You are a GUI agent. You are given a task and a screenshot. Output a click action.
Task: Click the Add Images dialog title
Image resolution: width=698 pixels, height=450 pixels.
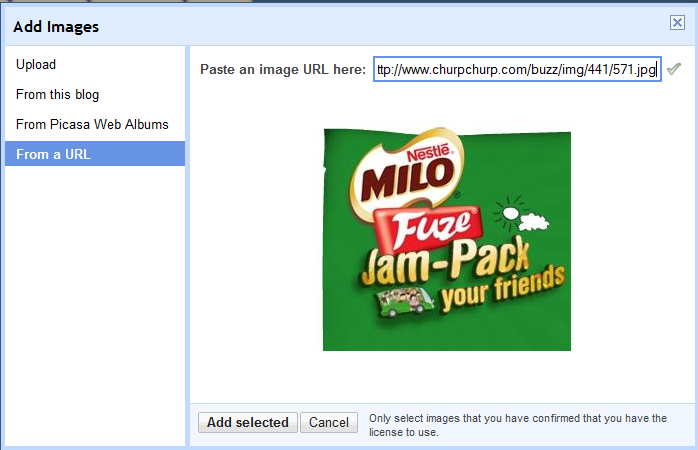(56, 27)
